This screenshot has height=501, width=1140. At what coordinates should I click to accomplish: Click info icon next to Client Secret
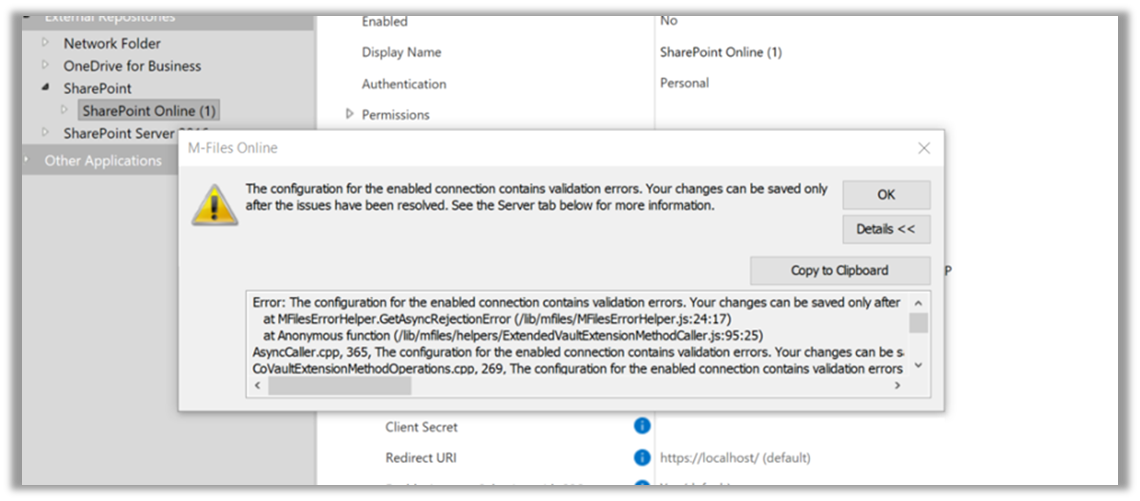(x=642, y=426)
